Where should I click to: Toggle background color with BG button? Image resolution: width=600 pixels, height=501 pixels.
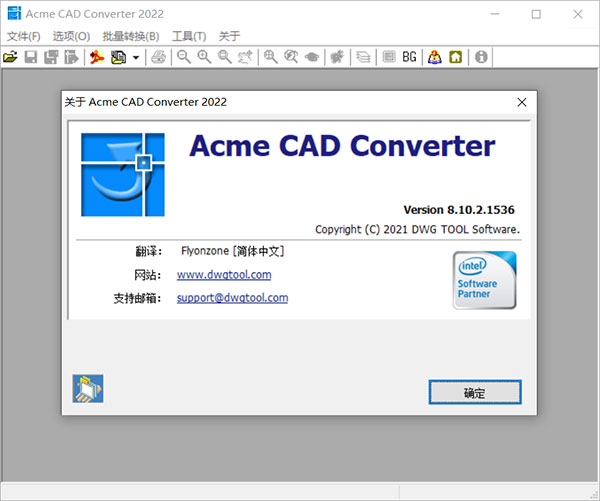coord(409,57)
